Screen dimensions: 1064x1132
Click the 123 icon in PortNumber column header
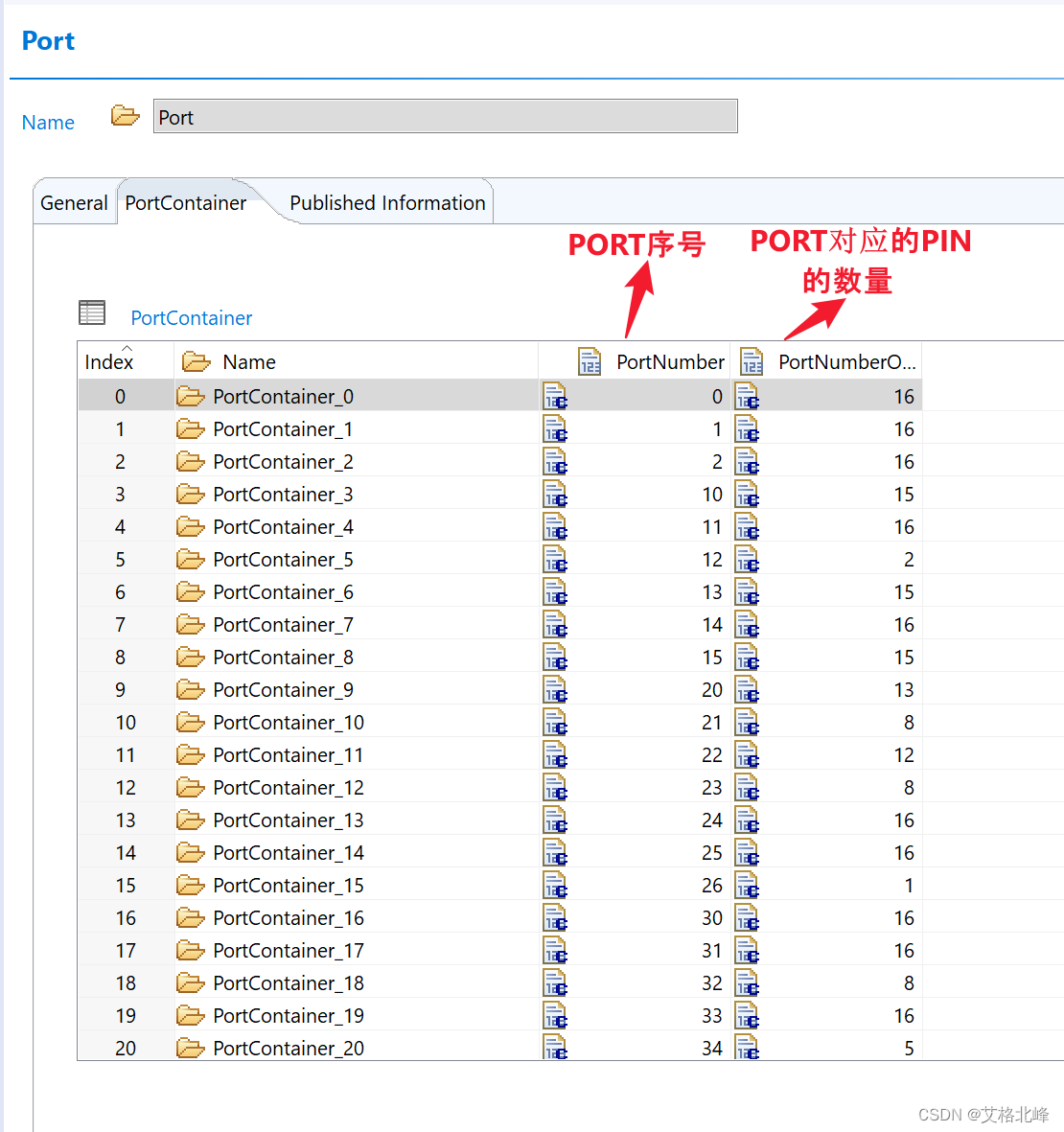tap(589, 361)
